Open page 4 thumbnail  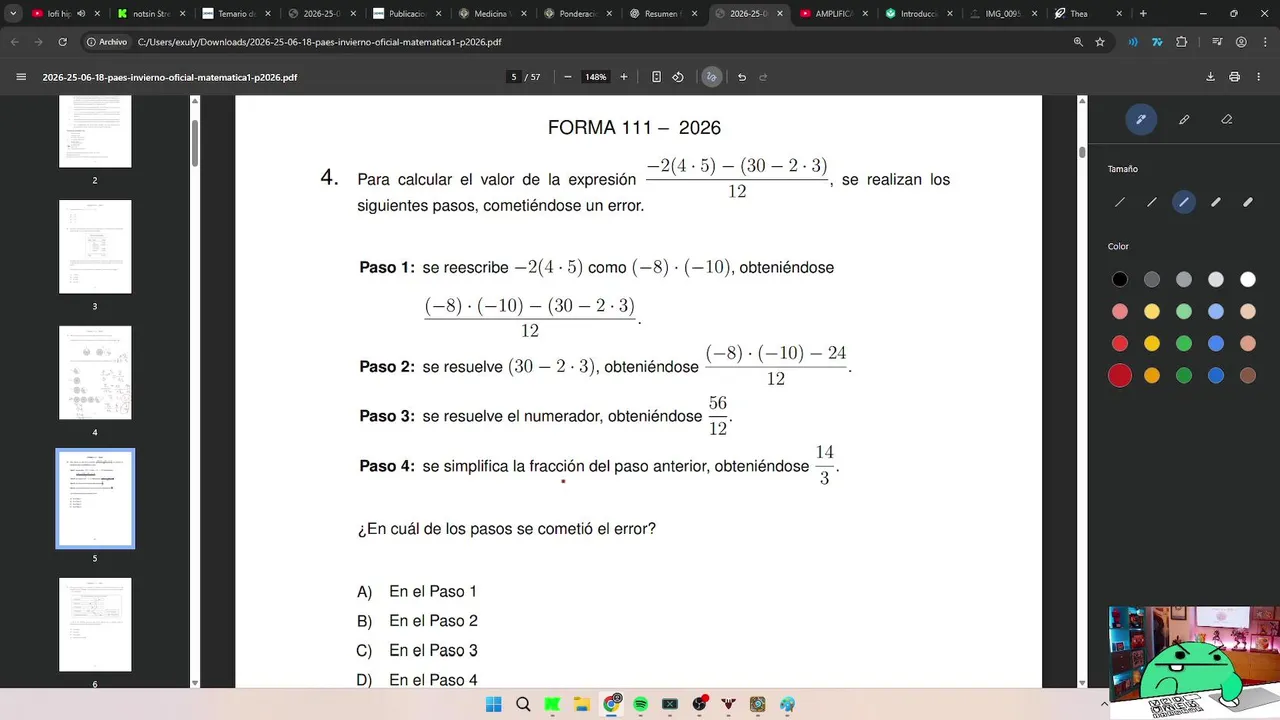[x=95, y=372]
